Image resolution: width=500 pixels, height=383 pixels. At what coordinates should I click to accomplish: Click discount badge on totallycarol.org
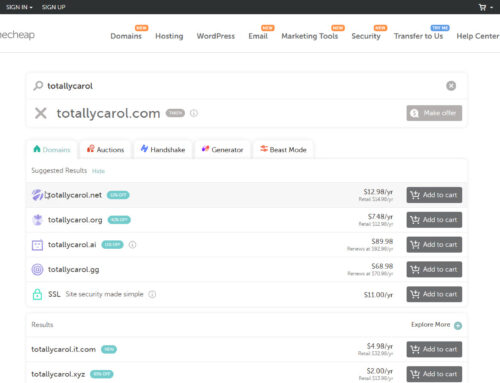tap(119, 220)
